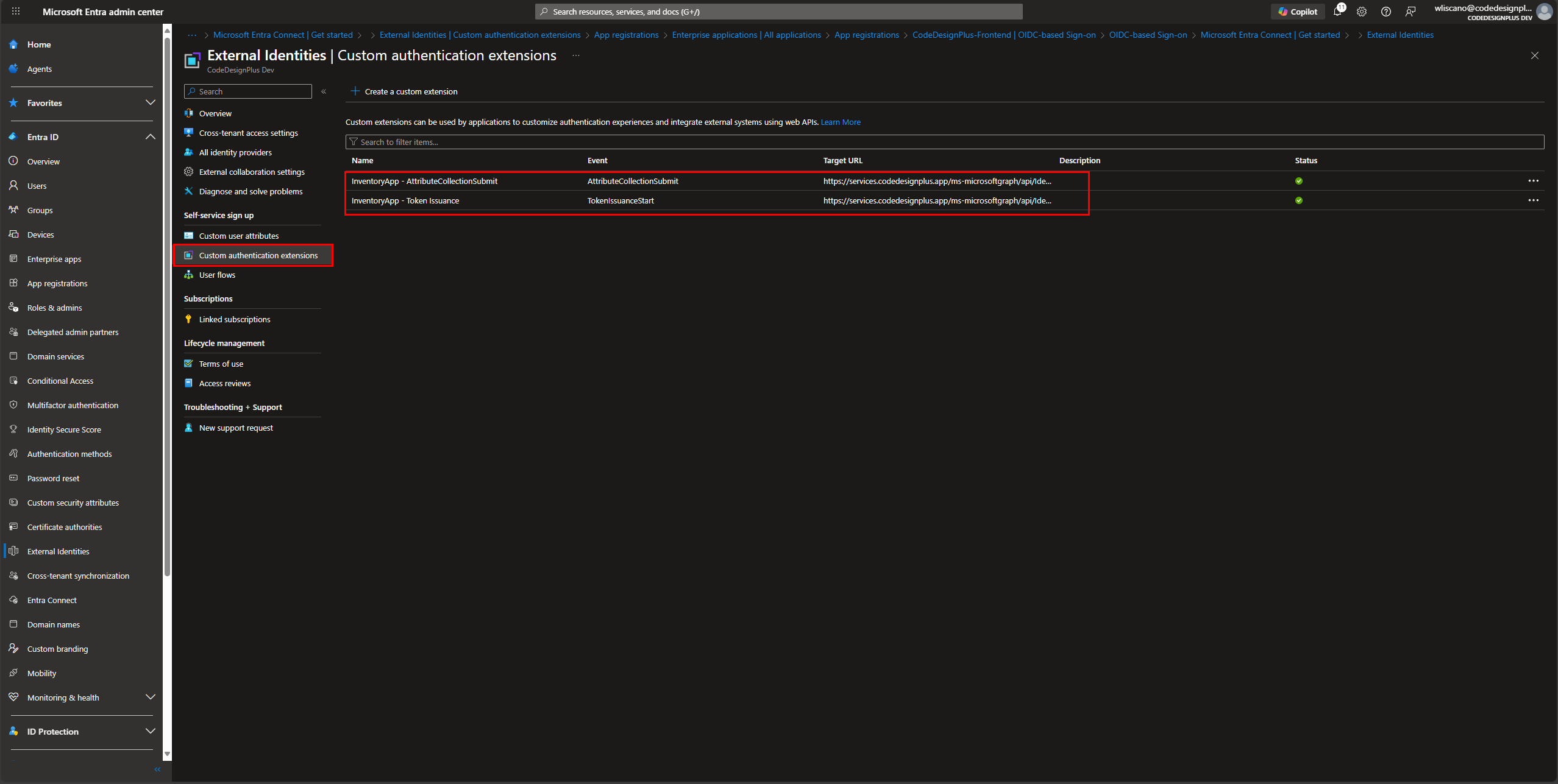1558x784 pixels.
Task: Go to CodeDesignPlus-Frontend OIDC-based Sign-on breadcrumb
Action: (x=1004, y=35)
